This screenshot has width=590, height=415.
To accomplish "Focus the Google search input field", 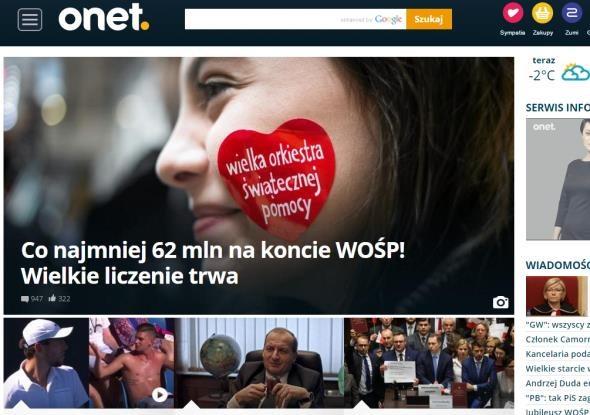I will [x=295, y=19].
